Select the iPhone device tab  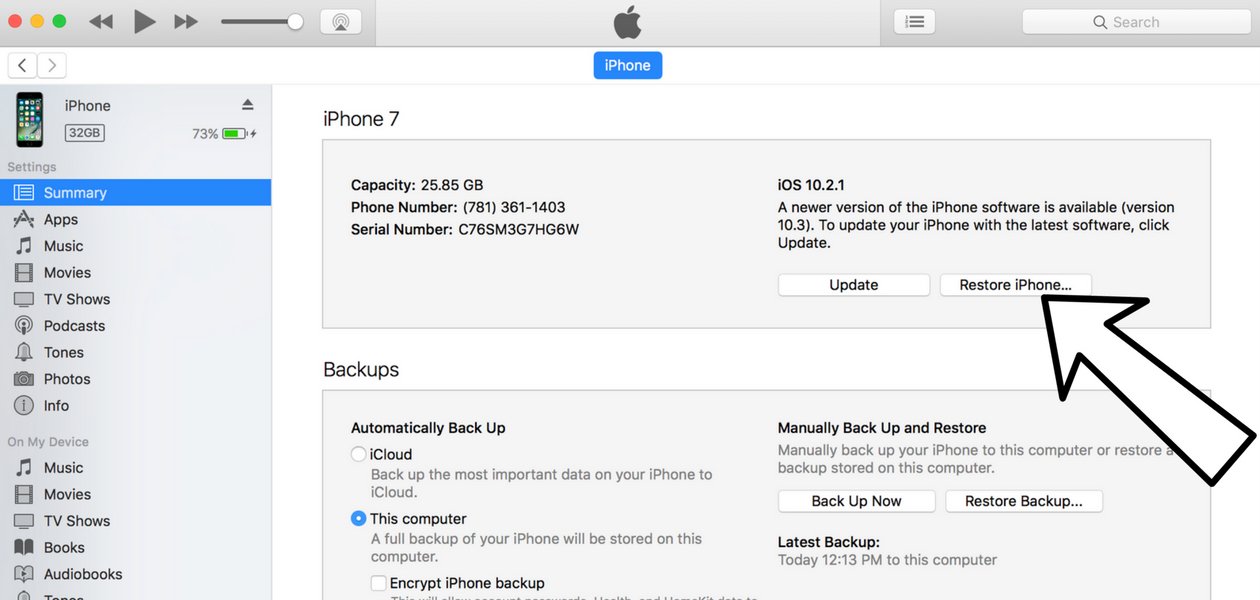[x=627, y=65]
